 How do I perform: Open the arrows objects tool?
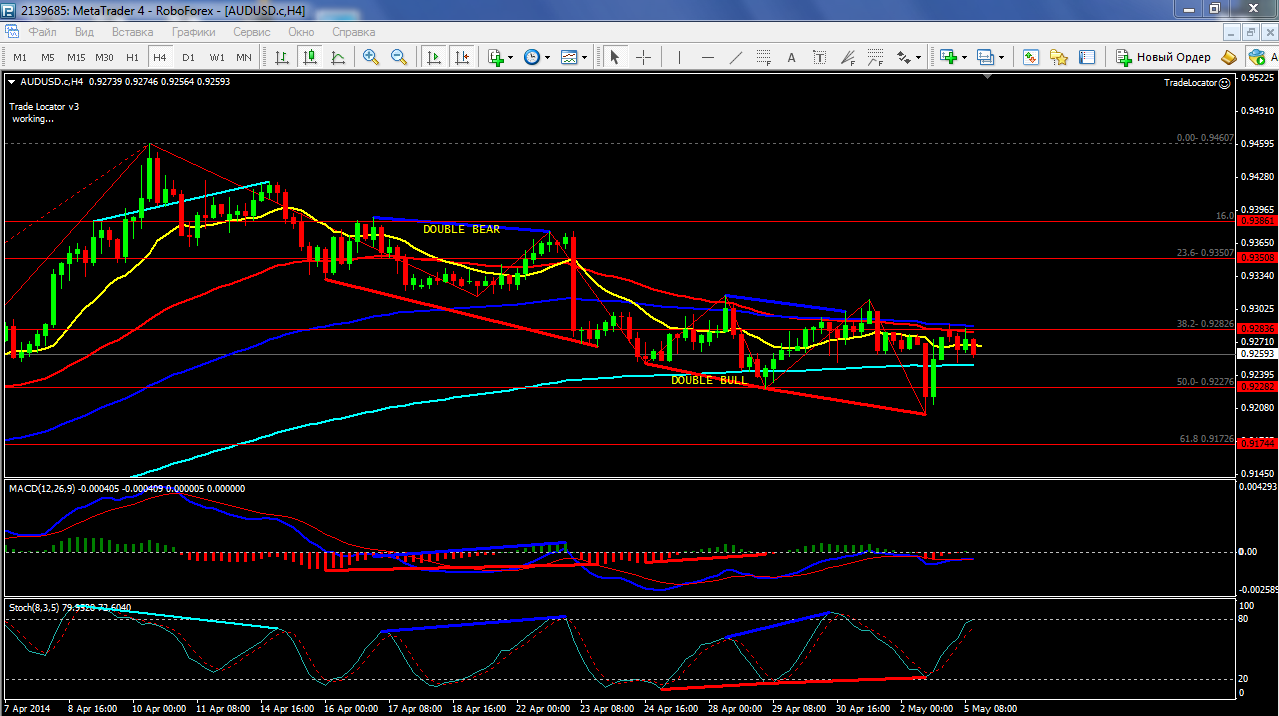coord(903,57)
